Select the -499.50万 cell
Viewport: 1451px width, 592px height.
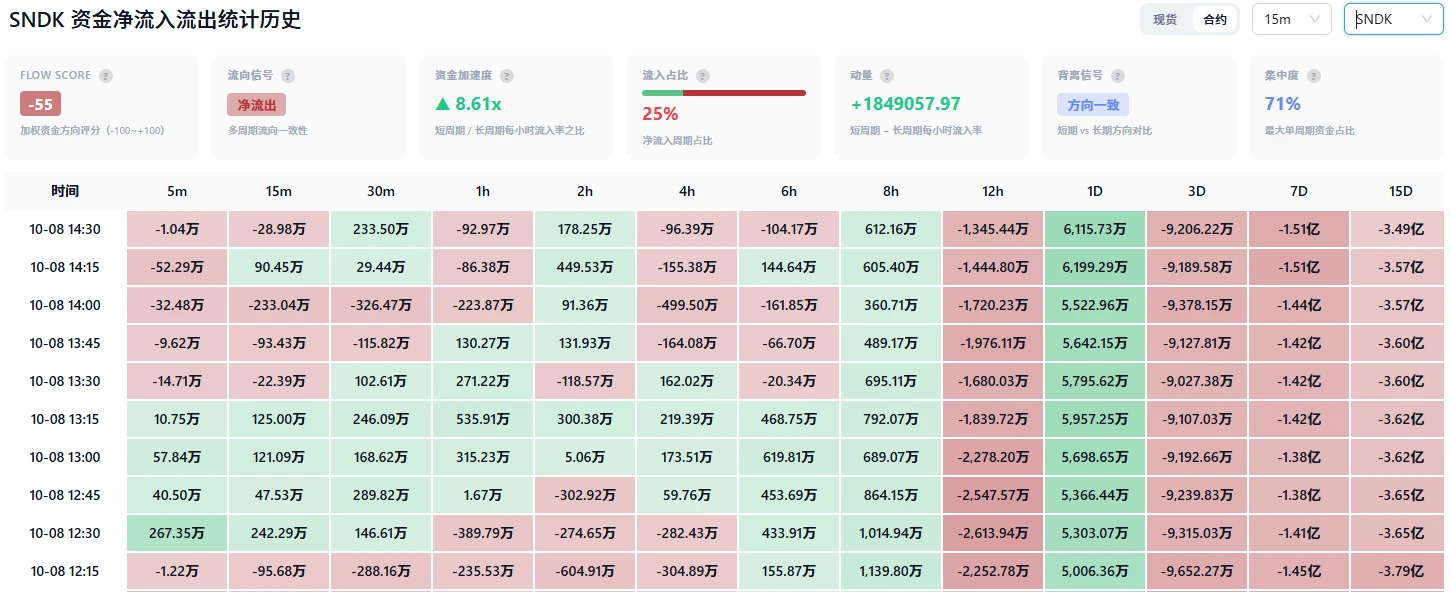tap(687, 305)
